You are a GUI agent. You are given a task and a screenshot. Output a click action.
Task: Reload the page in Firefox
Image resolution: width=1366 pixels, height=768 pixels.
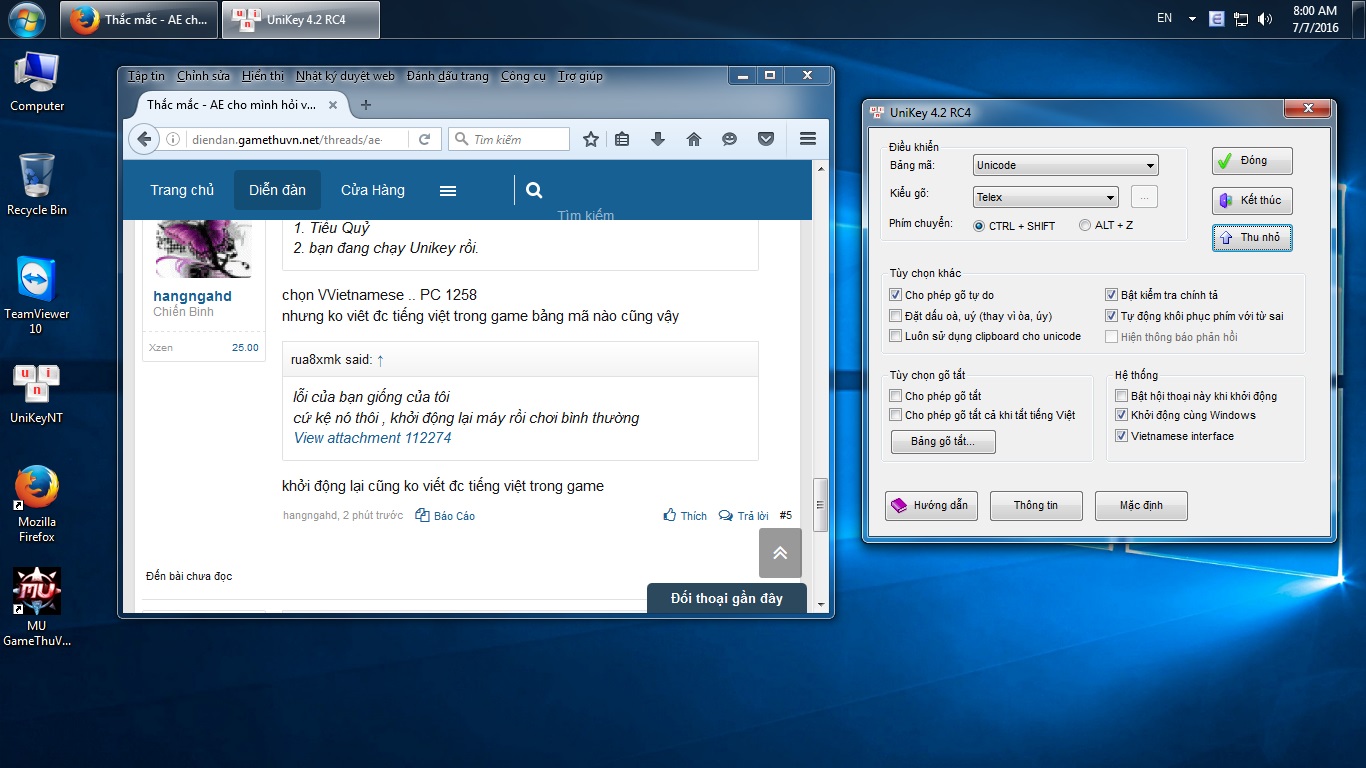point(425,139)
